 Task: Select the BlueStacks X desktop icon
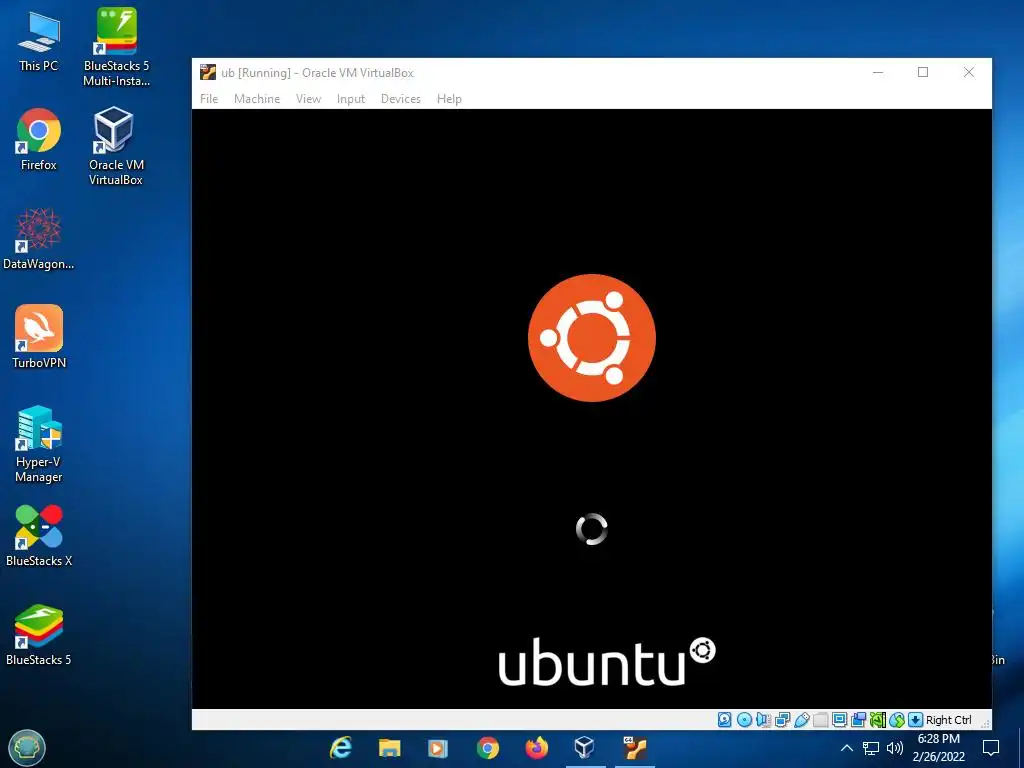click(x=39, y=536)
